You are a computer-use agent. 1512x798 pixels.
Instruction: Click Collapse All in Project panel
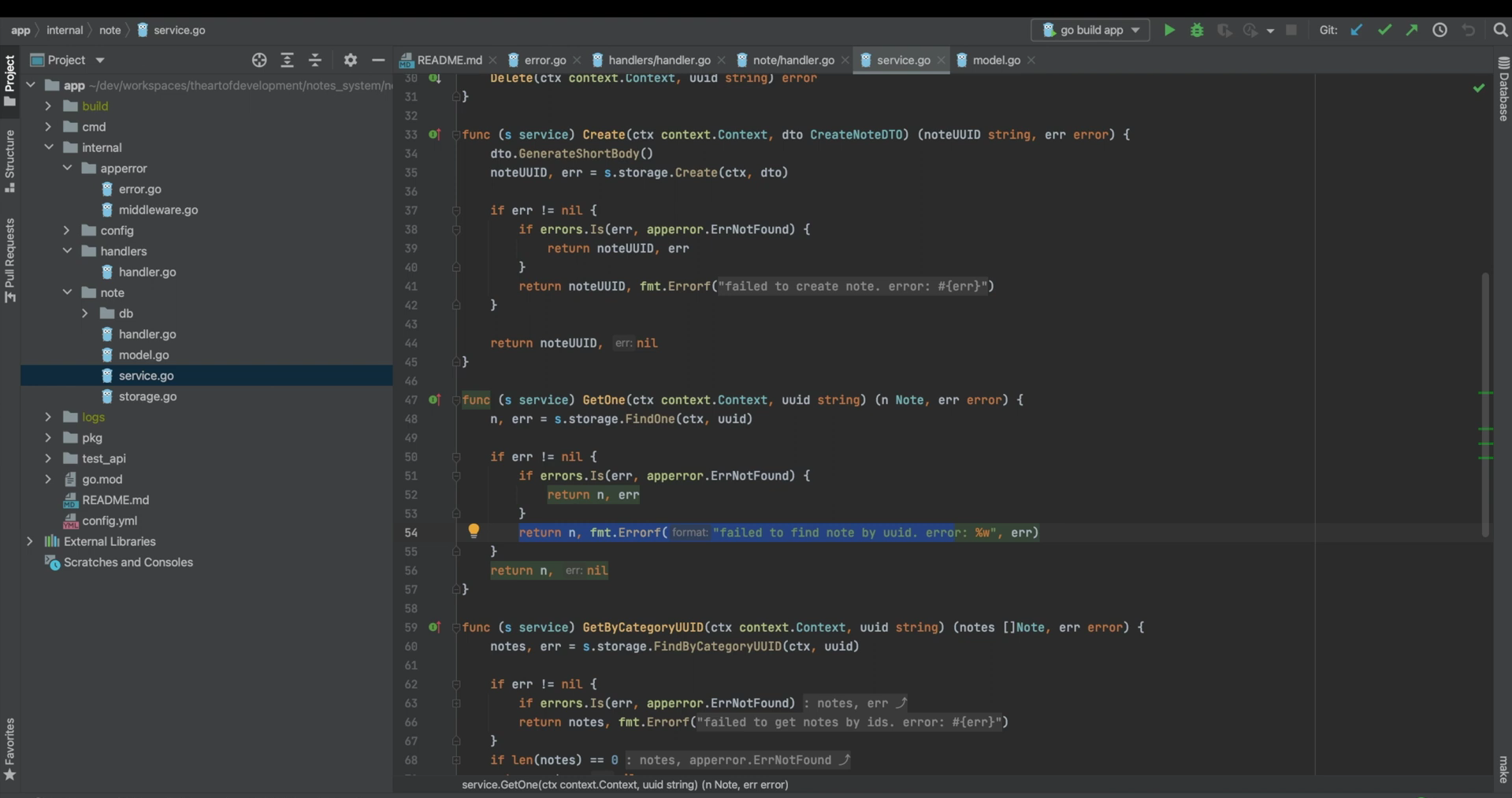point(315,60)
